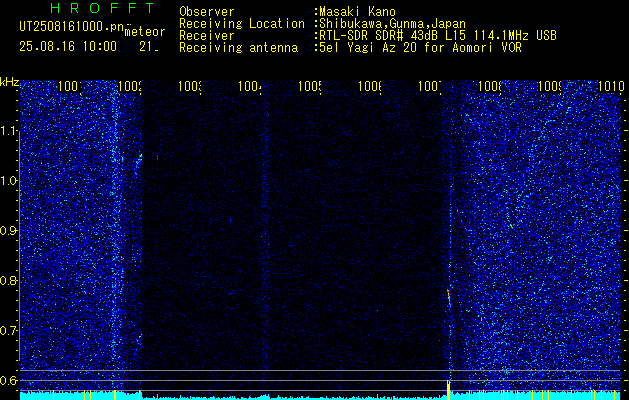Click the 0.6 kHz frequency axis label

[x=9, y=380]
